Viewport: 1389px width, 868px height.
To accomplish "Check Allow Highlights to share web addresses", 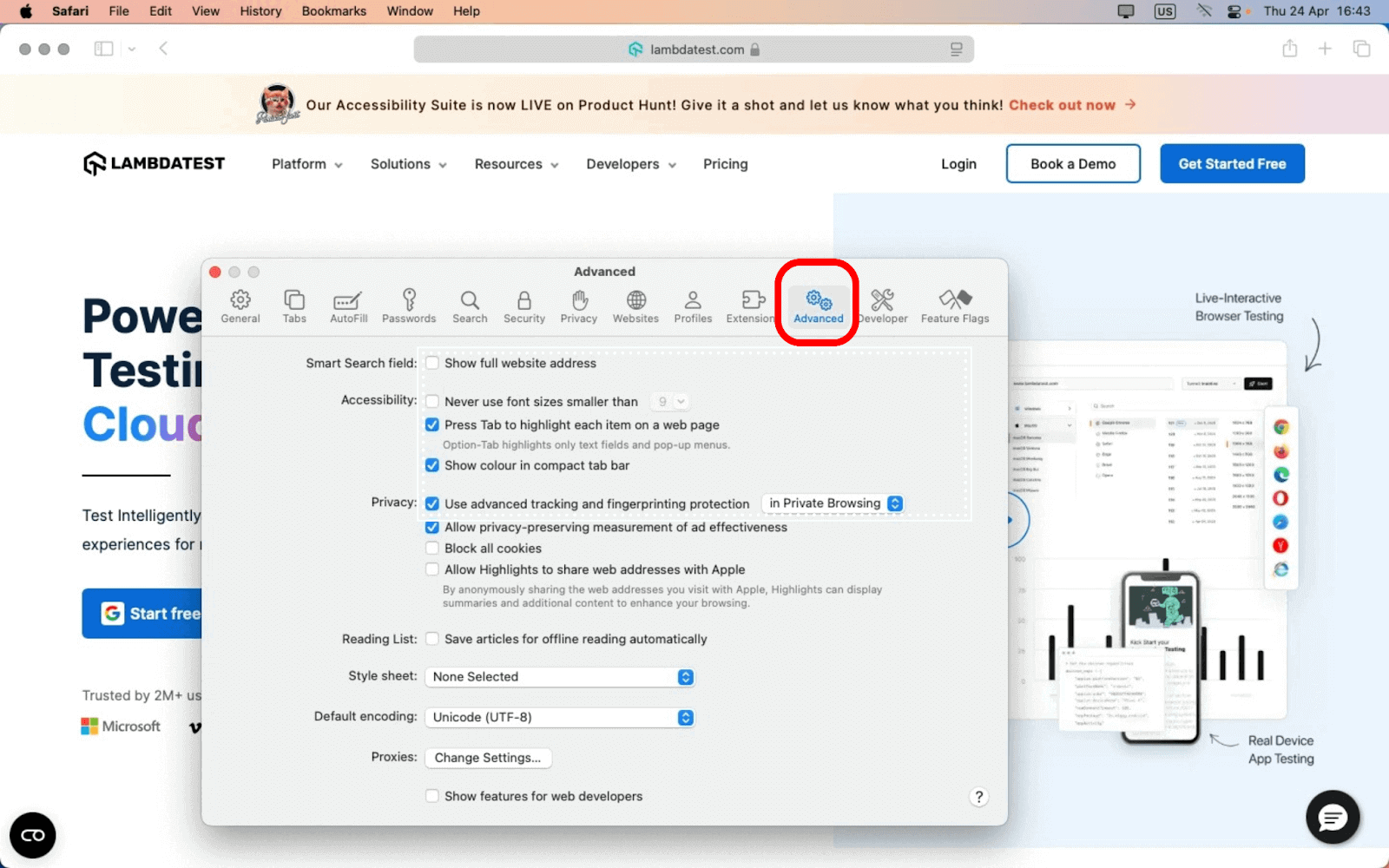I will 432,569.
